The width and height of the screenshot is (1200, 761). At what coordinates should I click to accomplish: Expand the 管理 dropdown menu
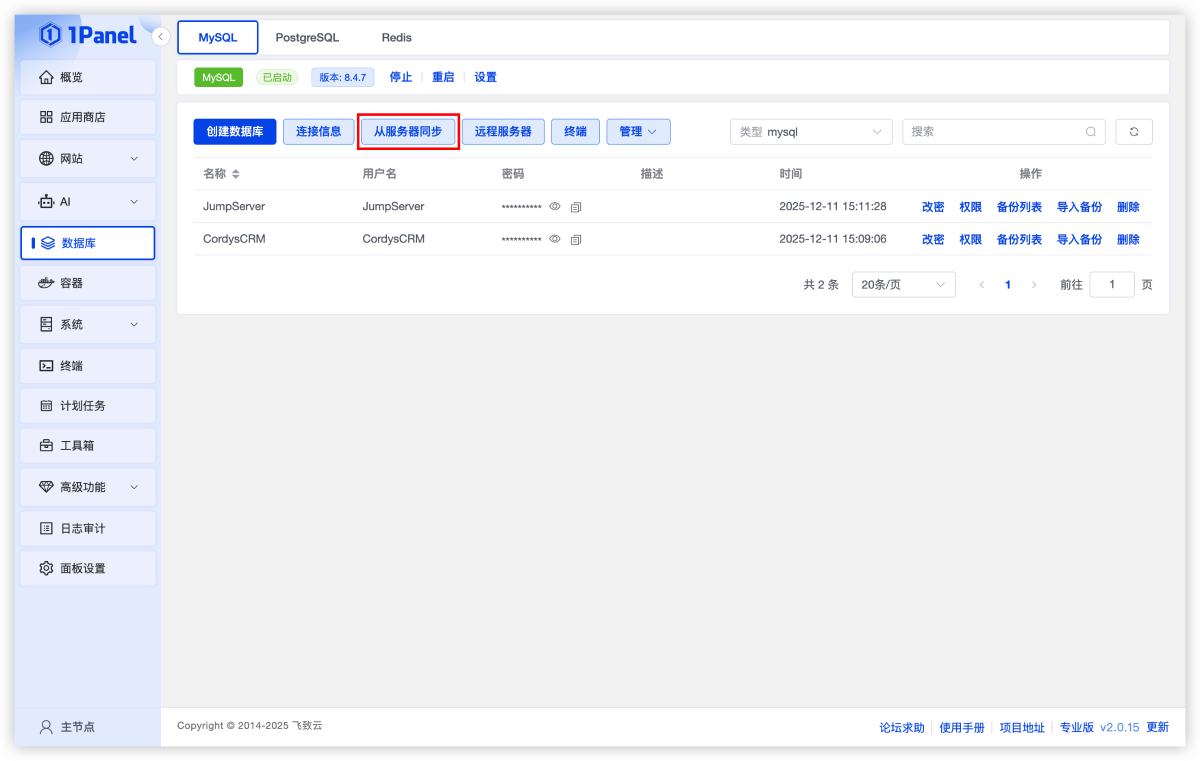pos(638,131)
